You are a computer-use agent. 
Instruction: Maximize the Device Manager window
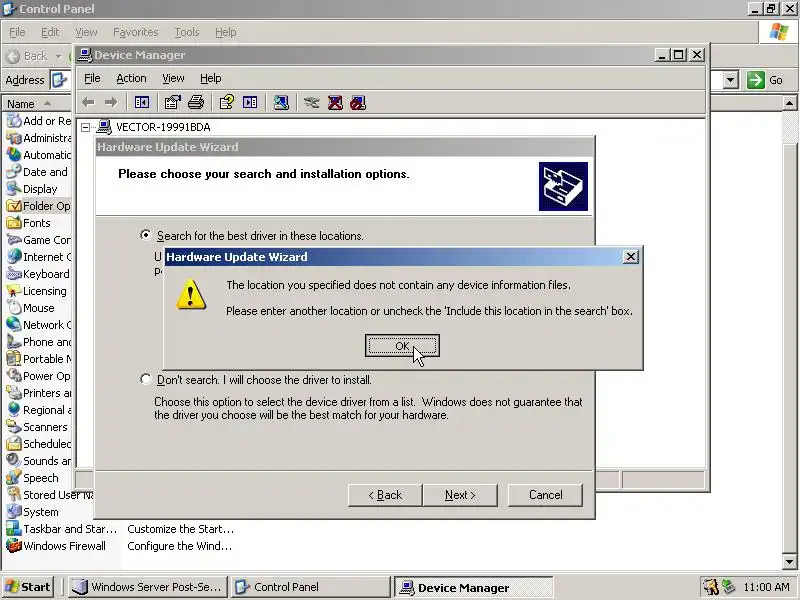(679, 55)
